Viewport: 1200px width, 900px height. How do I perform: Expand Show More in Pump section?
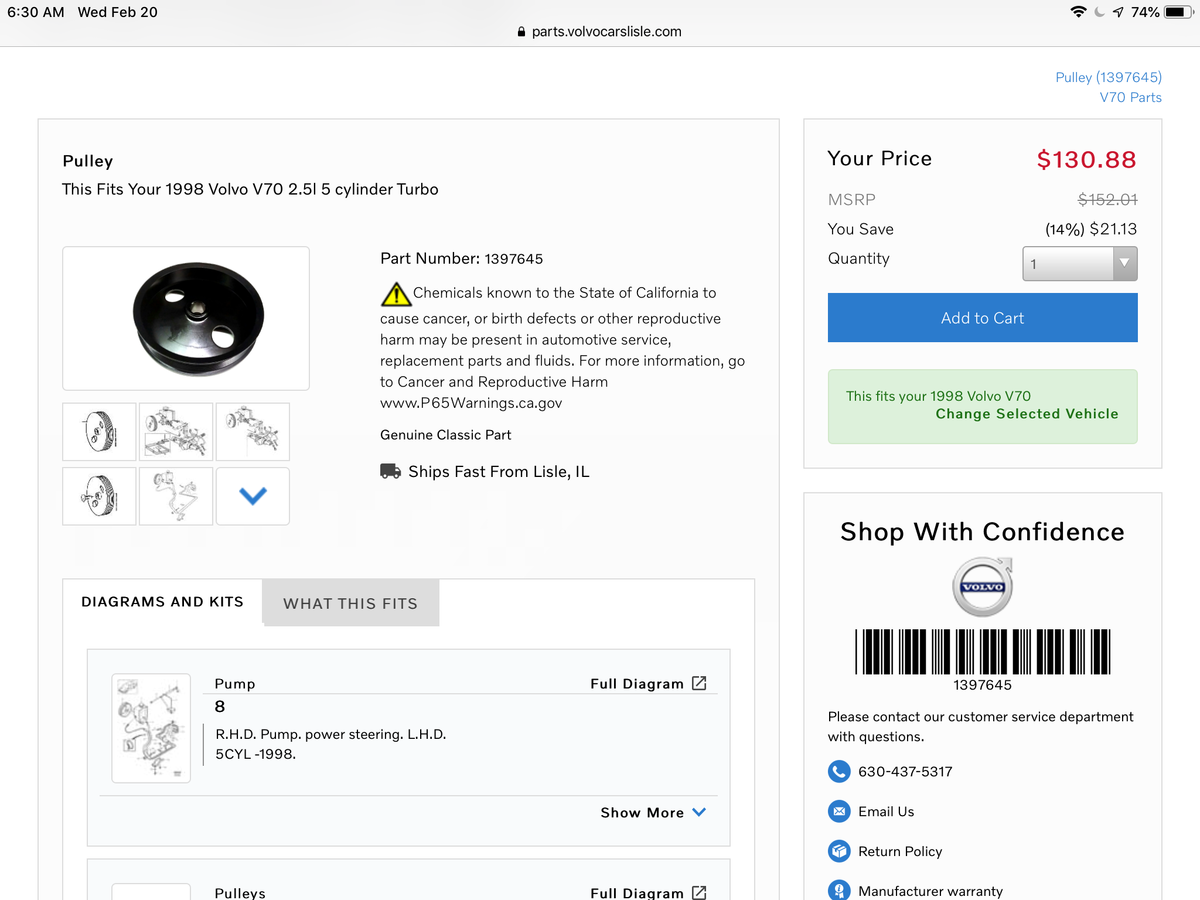653,813
